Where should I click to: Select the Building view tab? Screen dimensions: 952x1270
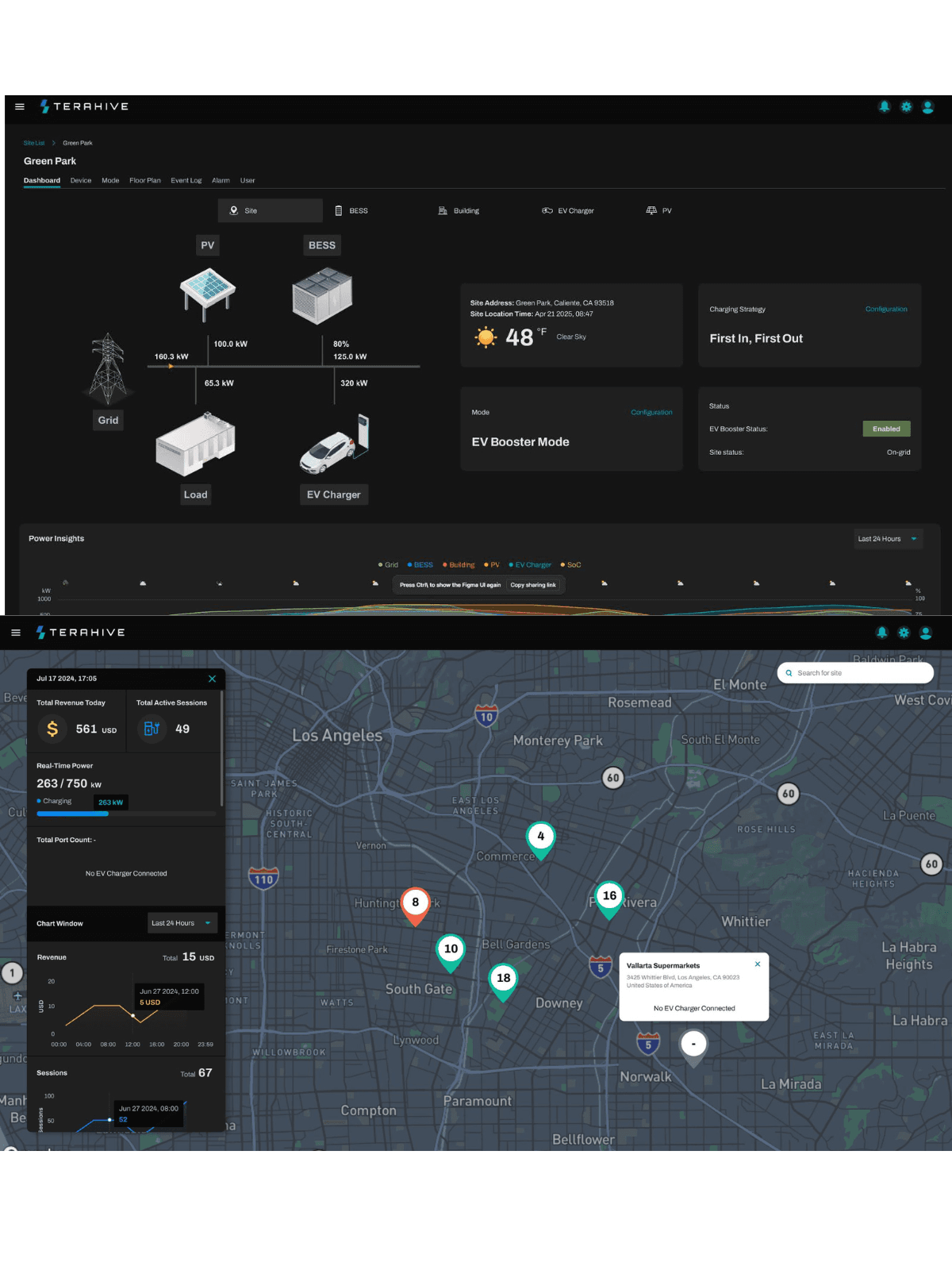pos(459,210)
